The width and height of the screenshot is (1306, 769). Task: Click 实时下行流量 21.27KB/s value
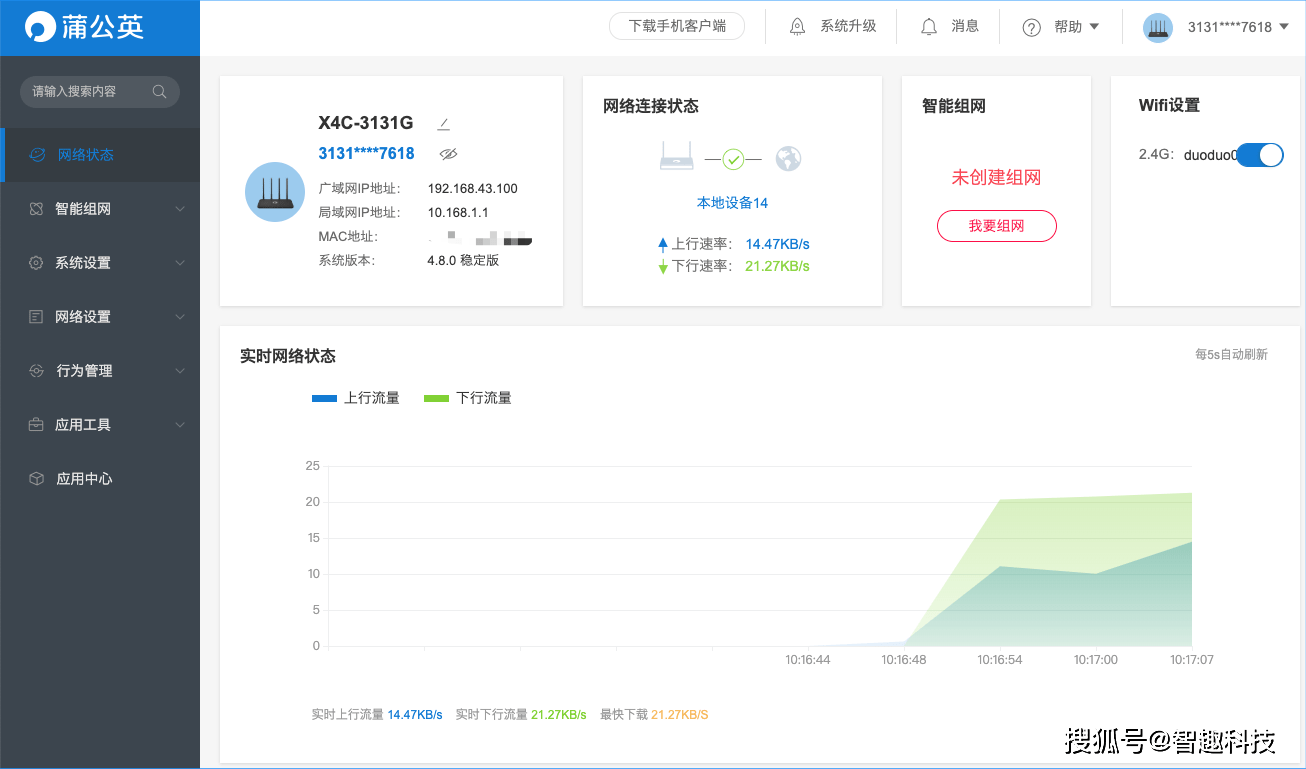[559, 715]
